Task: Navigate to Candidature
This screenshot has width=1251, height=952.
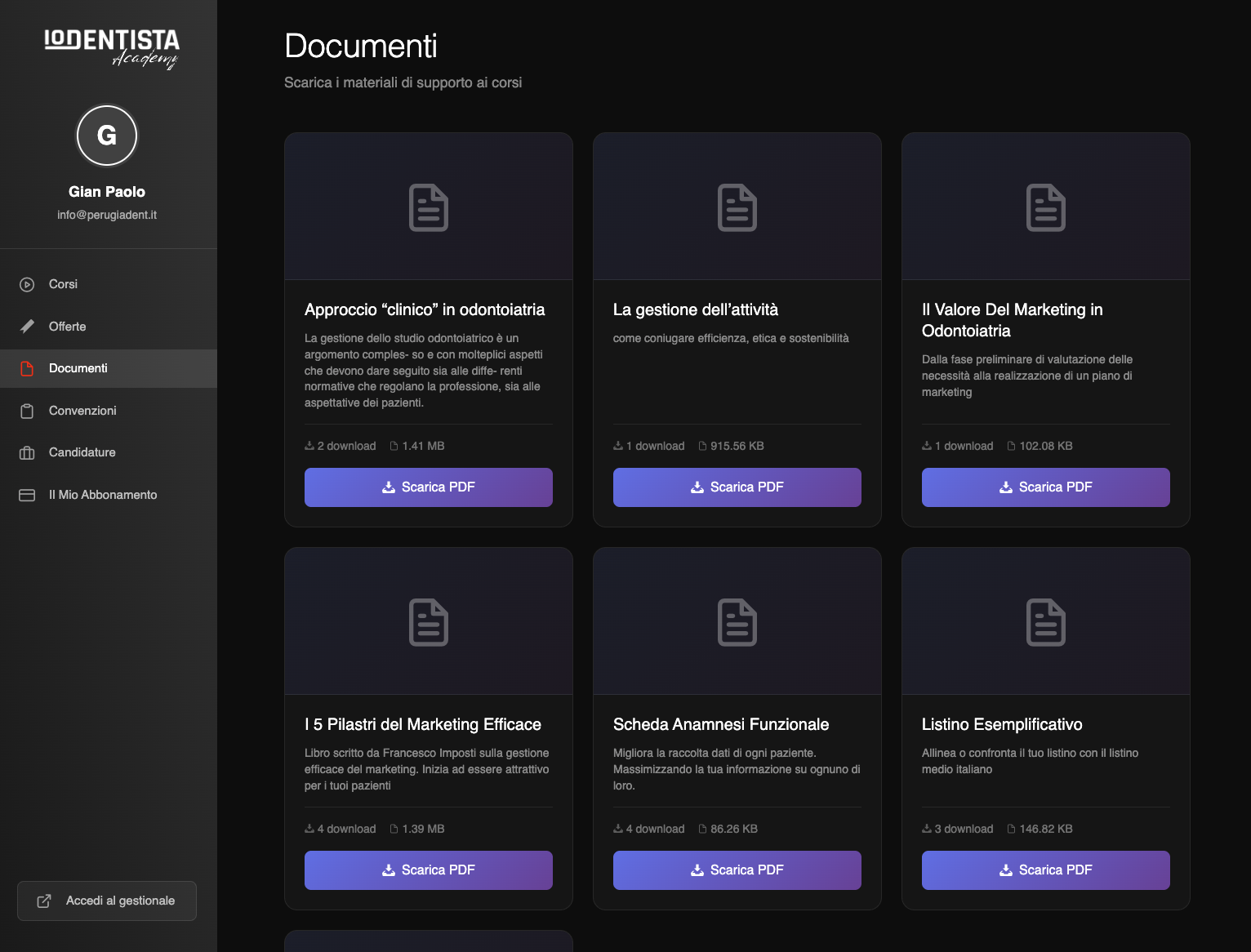Action: point(82,452)
